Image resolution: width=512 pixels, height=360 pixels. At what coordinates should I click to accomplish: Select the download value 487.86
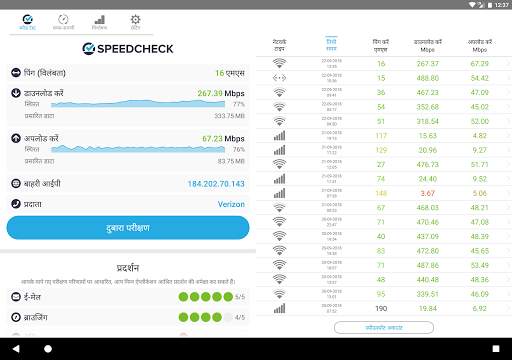coord(428,265)
